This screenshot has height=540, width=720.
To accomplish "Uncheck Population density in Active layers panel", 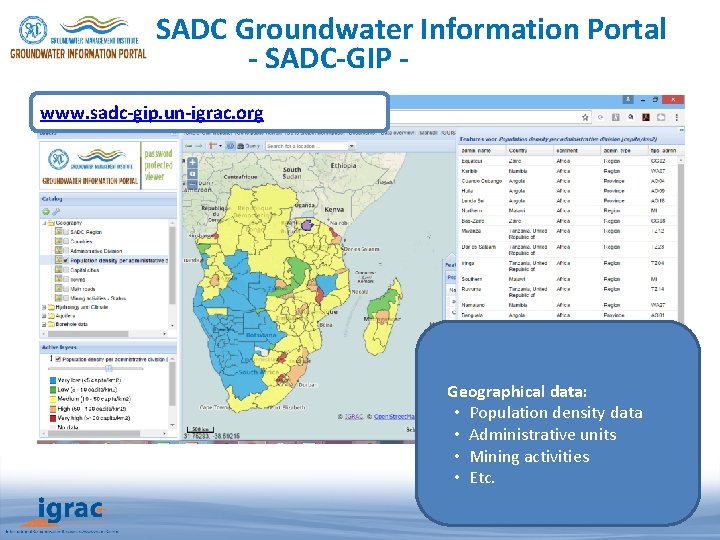I will (58, 359).
